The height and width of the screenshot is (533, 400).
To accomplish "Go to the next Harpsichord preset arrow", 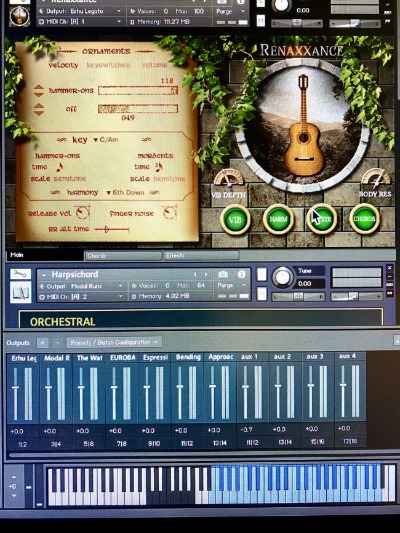I will pyautogui.click(x=206, y=274).
